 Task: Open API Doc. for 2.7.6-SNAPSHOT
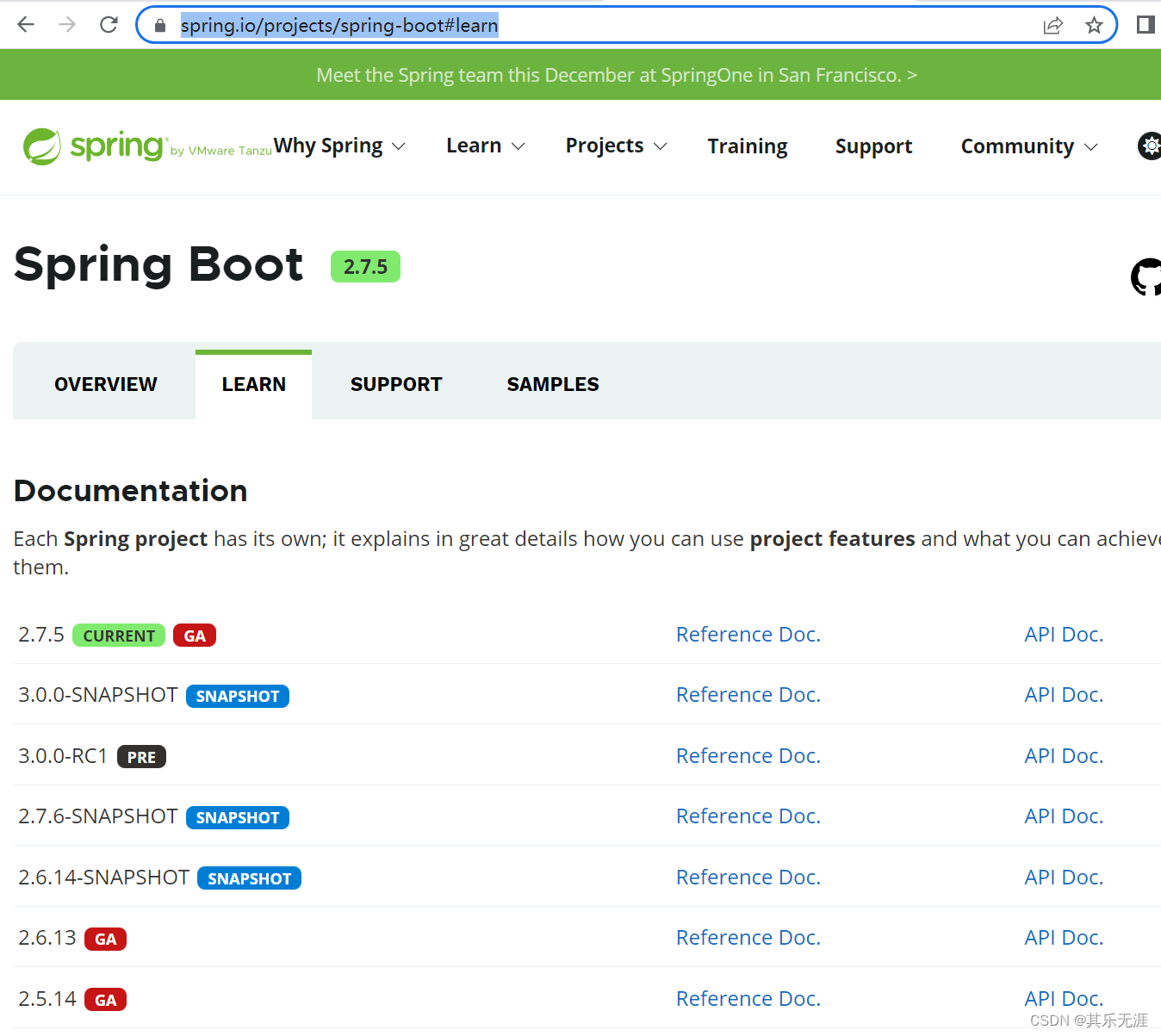point(1064,816)
